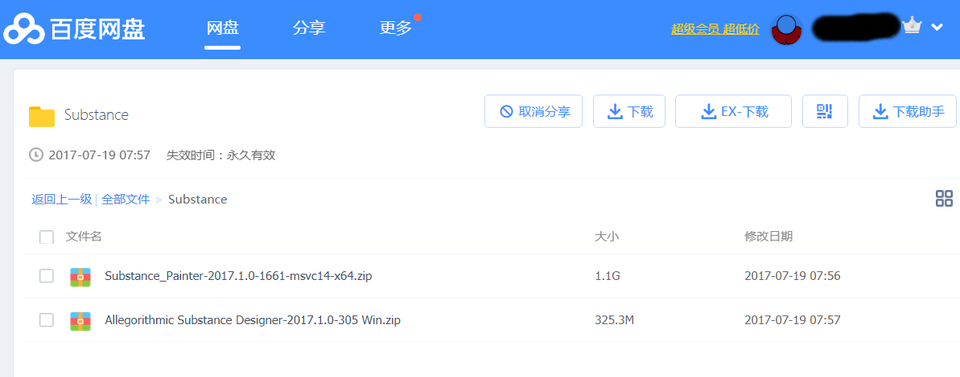The height and width of the screenshot is (377, 960).
Task: Open the 全部文件 breadcrumb link
Action: [126, 199]
